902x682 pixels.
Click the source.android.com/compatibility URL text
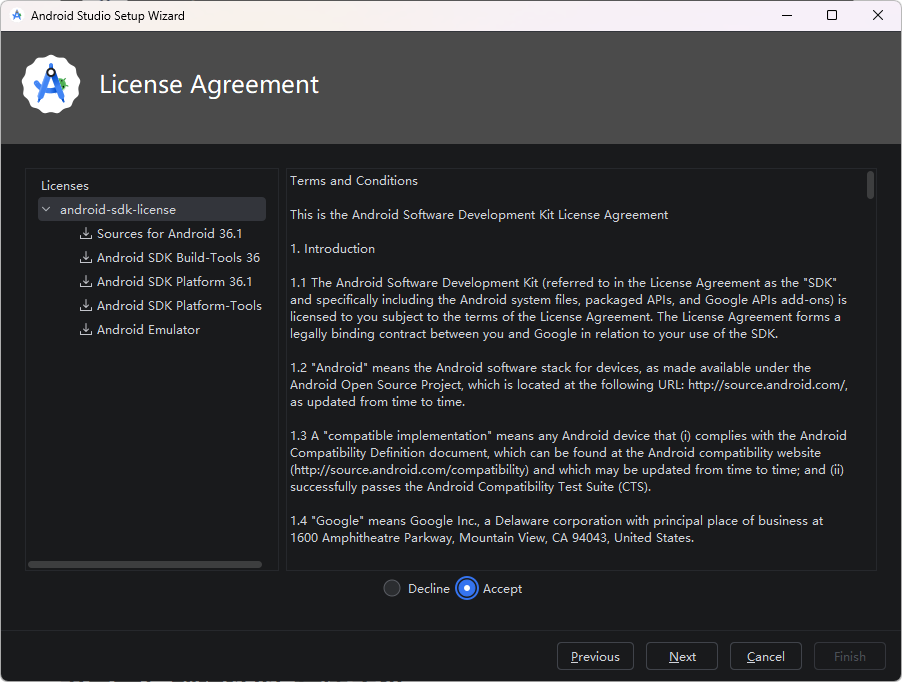[x=410, y=470]
